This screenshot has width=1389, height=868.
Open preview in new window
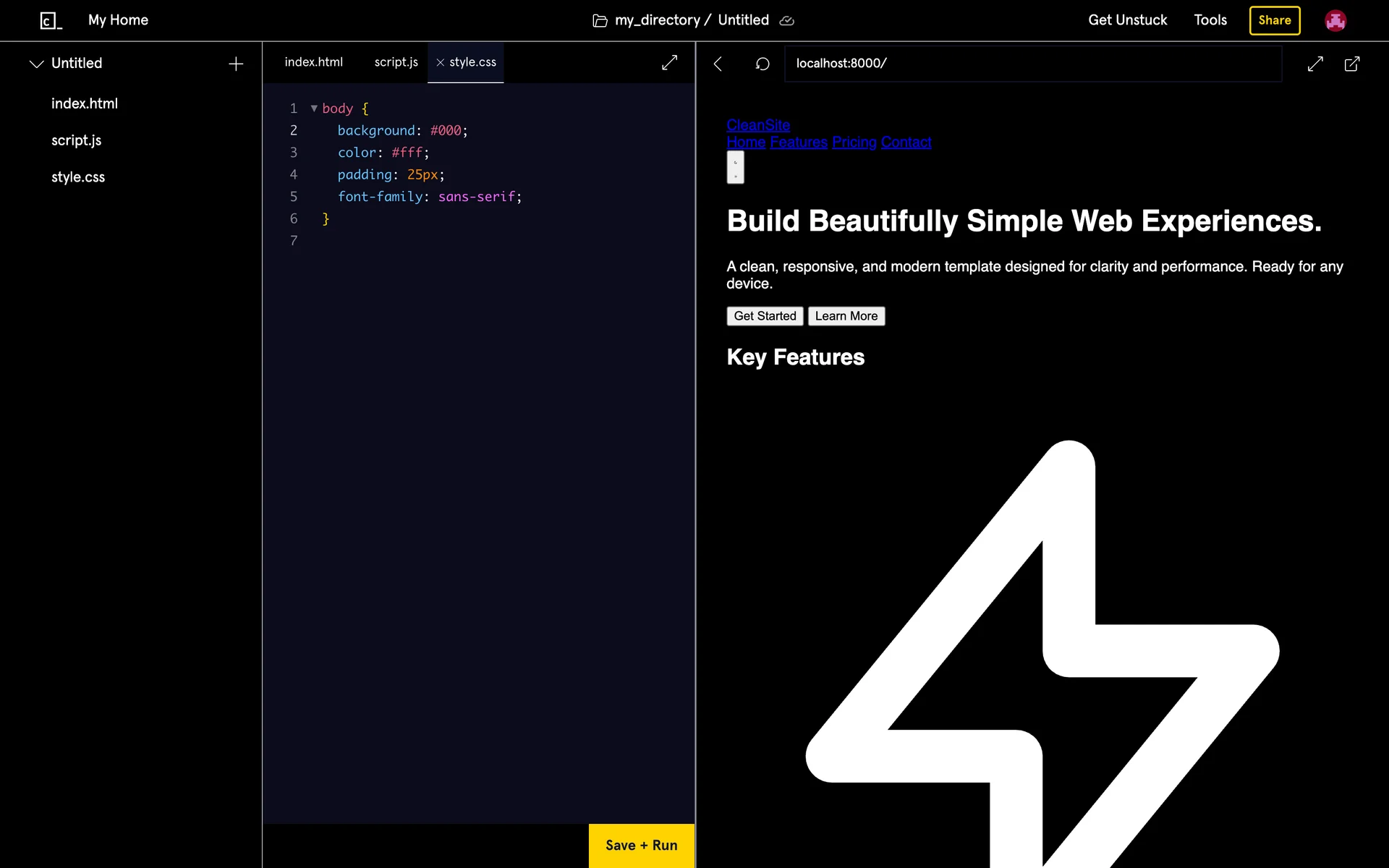1351,64
